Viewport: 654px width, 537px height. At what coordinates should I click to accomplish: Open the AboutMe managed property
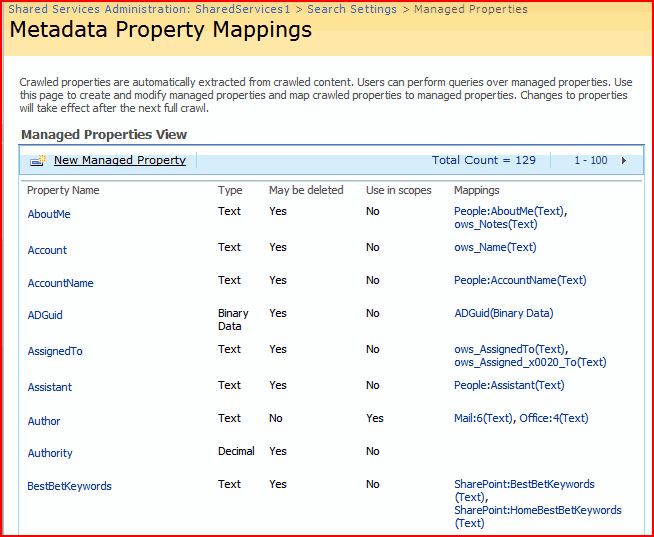pyautogui.click(x=49, y=214)
